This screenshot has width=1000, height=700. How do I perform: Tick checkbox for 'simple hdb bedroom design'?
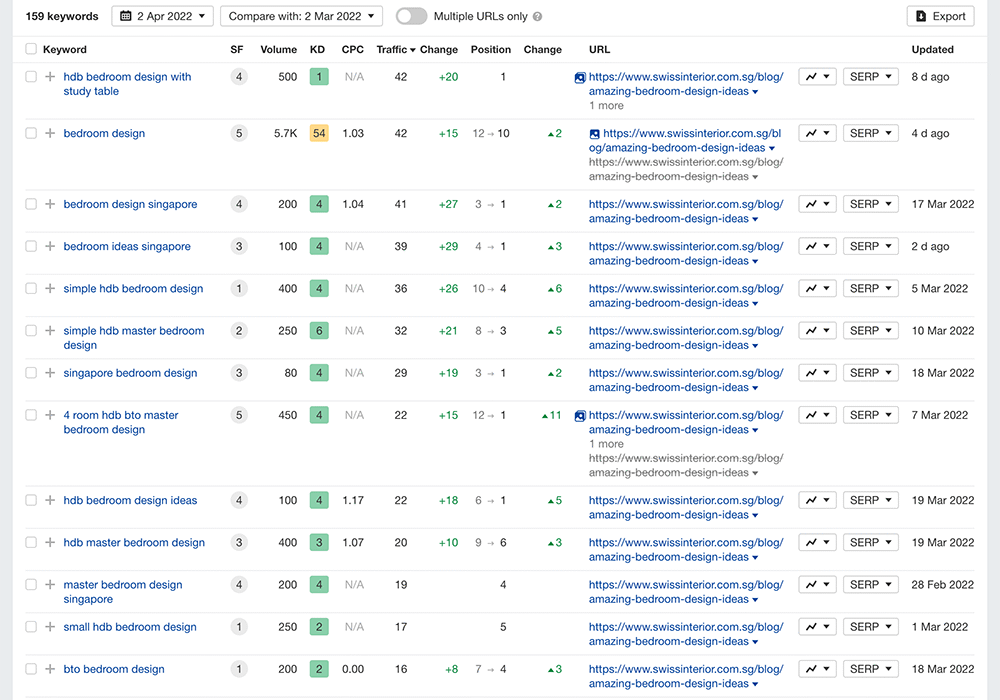[x=31, y=288]
